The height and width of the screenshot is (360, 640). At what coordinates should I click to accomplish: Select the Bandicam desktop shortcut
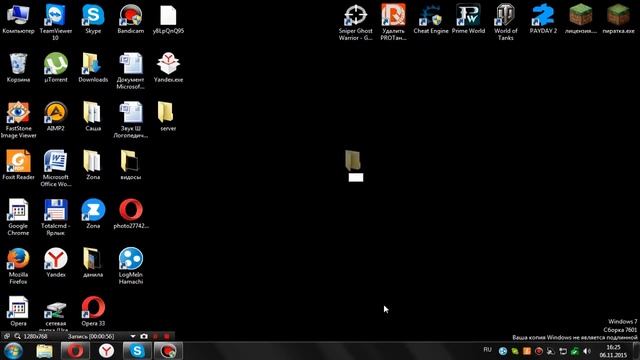point(131,19)
